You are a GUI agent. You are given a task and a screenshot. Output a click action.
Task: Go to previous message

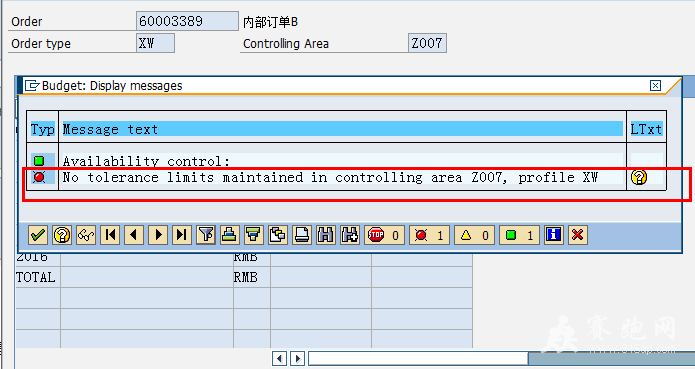coord(134,235)
